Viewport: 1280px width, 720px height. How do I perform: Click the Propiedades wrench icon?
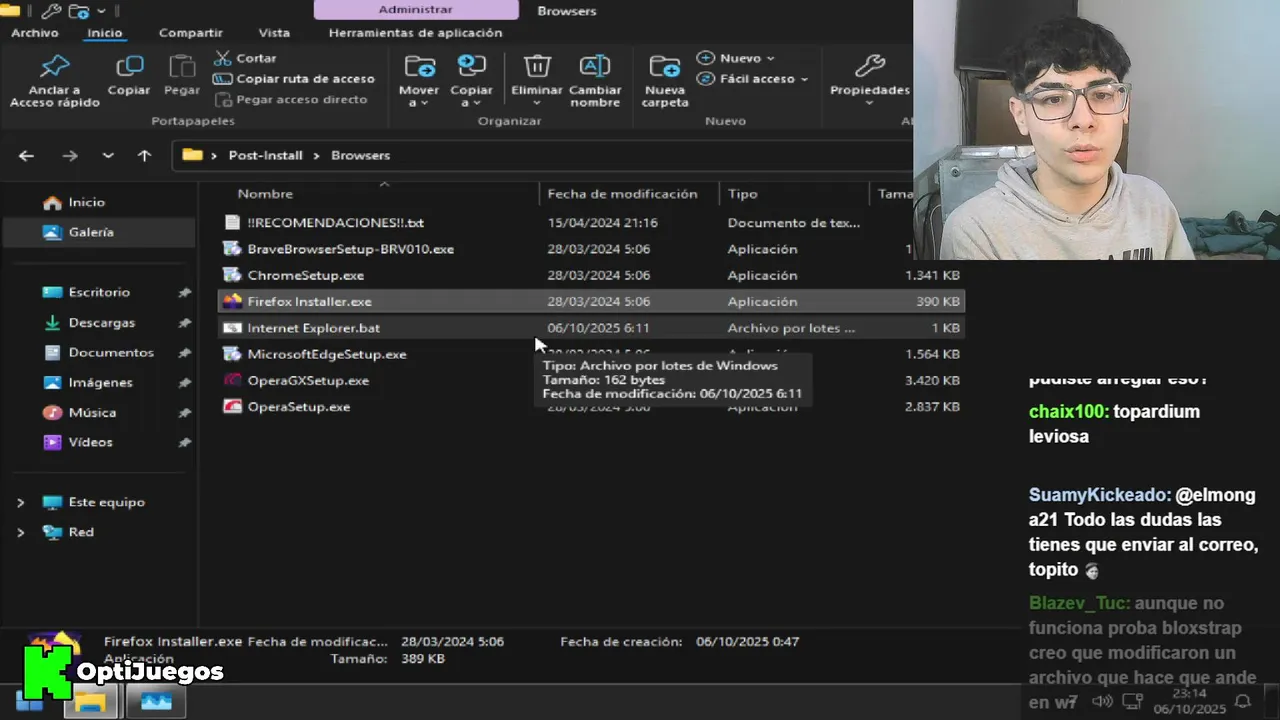tap(870, 66)
